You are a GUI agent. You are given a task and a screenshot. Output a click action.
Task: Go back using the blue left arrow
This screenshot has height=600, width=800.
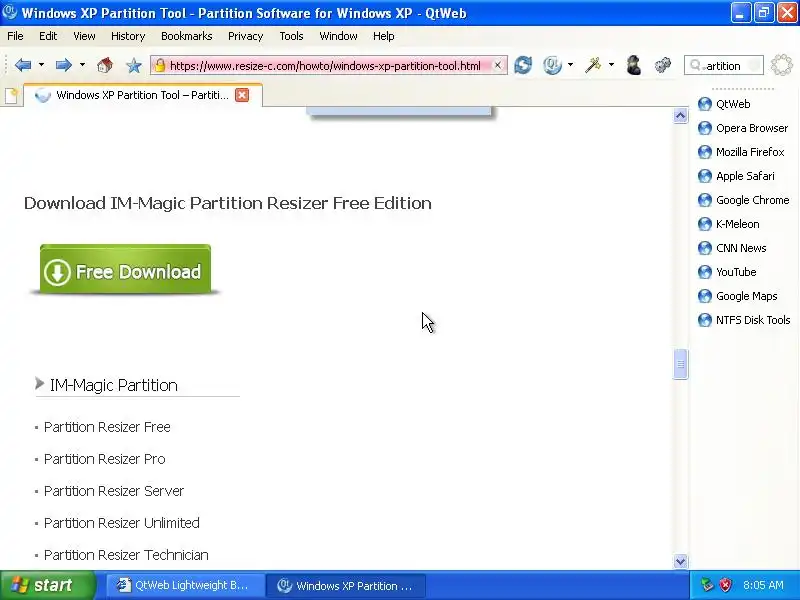(x=23, y=65)
